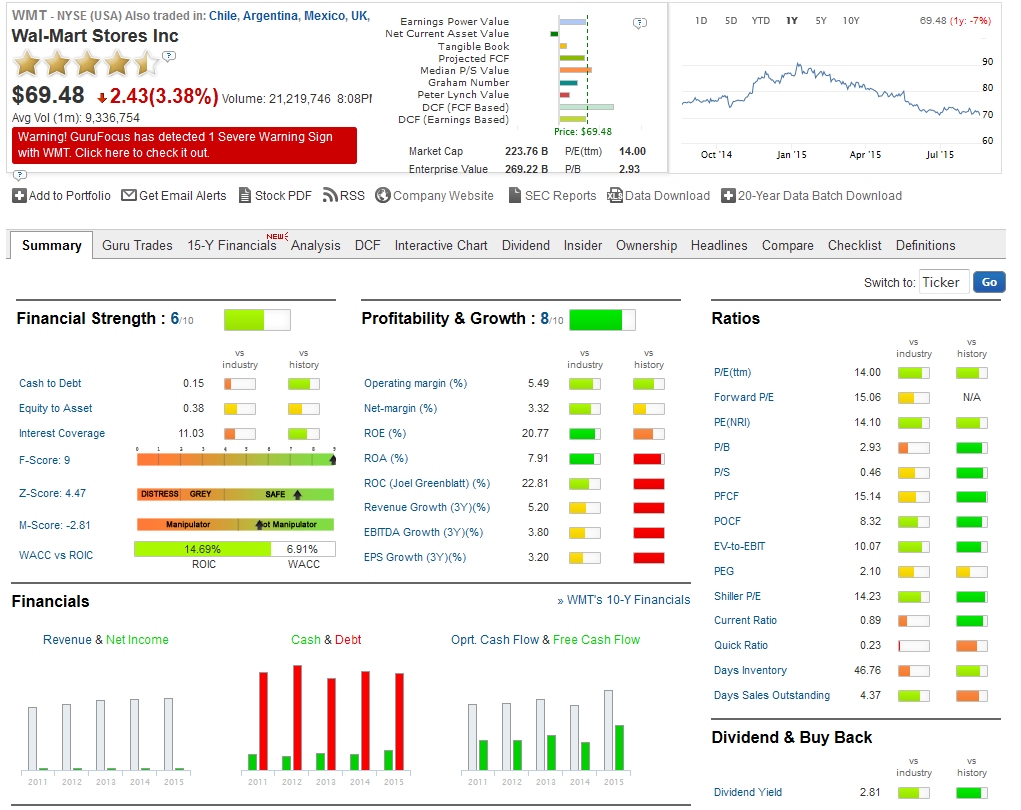Open the Guru Trades tab
This screenshot has height=810, width=1021.
[x=137, y=245]
